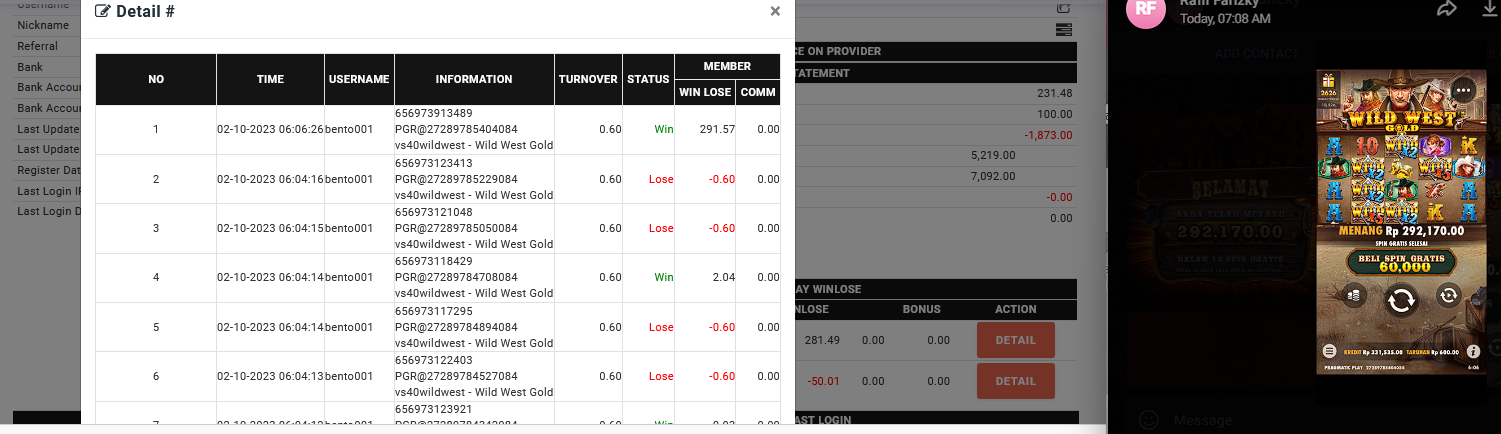Click the MEMBER header cell
Image resolution: width=1501 pixels, height=434 pixels.
point(727,66)
